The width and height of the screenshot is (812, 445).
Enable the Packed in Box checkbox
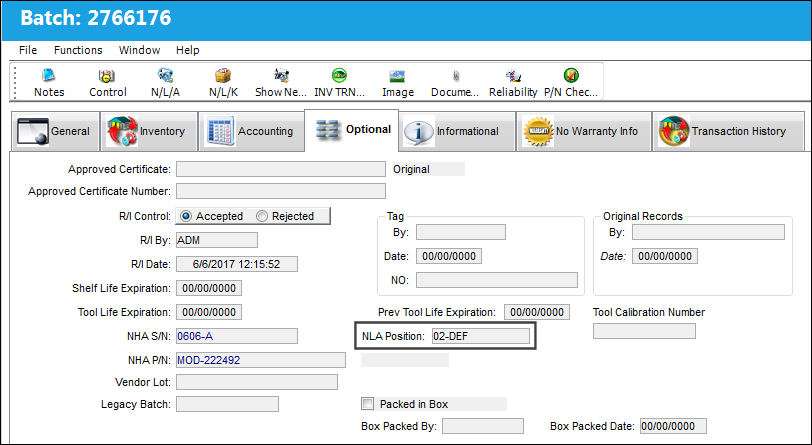pos(367,404)
